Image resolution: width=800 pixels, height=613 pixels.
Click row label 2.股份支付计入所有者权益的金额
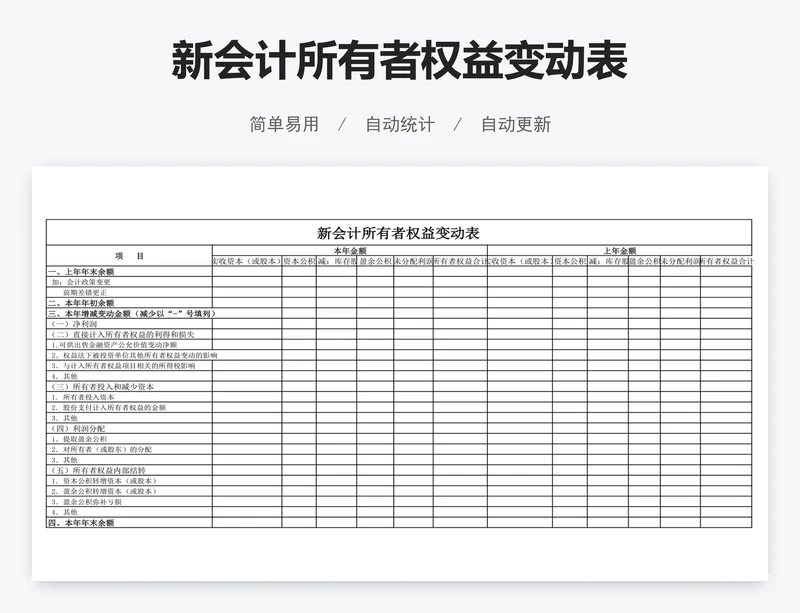[x=109, y=407]
